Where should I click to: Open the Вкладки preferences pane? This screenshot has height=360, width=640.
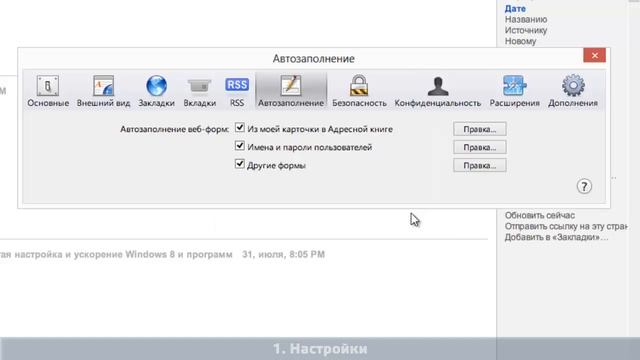(200, 91)
